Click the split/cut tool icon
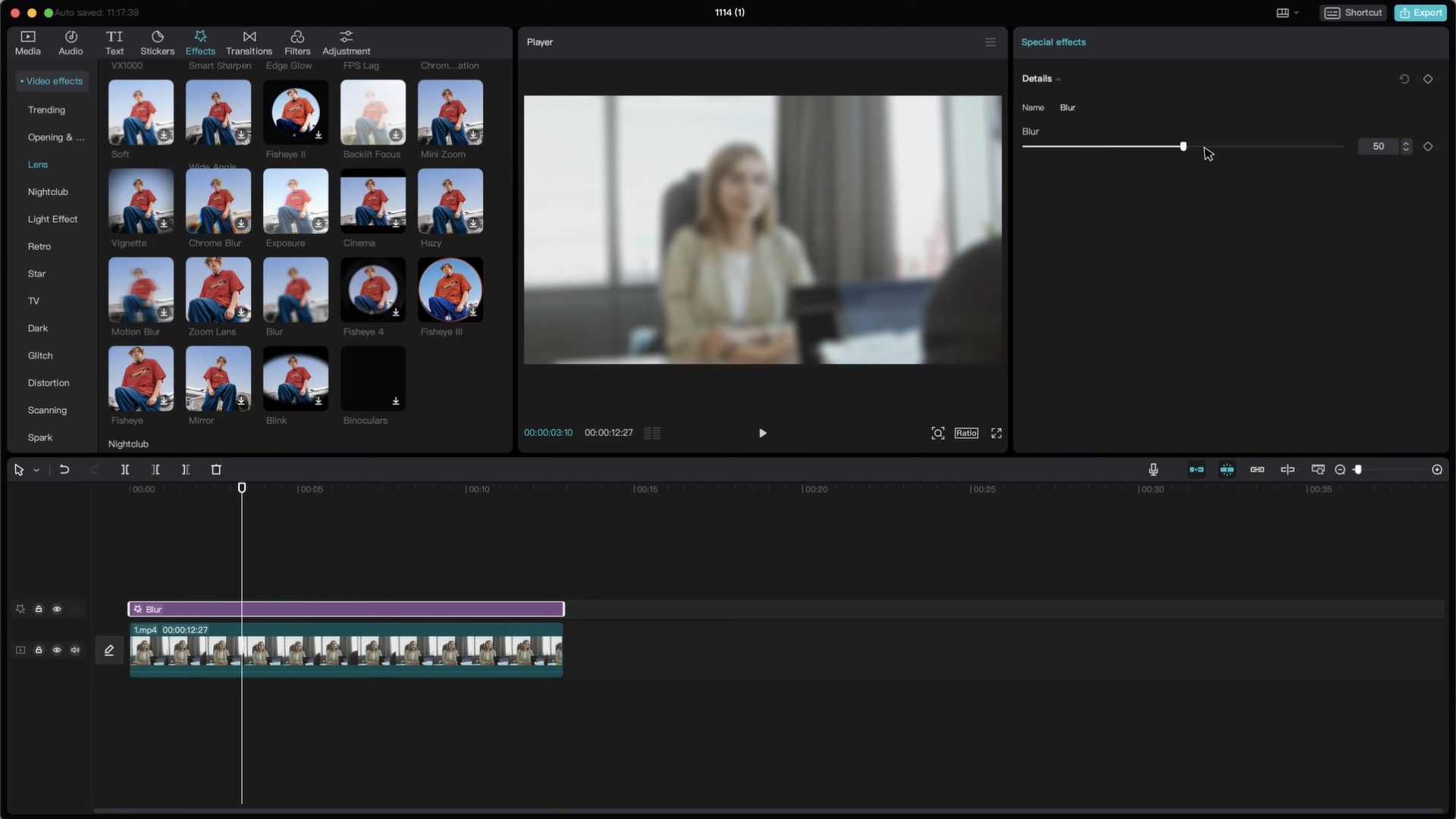The width and height of the screenshot is (1456, 819). point(125,469)
